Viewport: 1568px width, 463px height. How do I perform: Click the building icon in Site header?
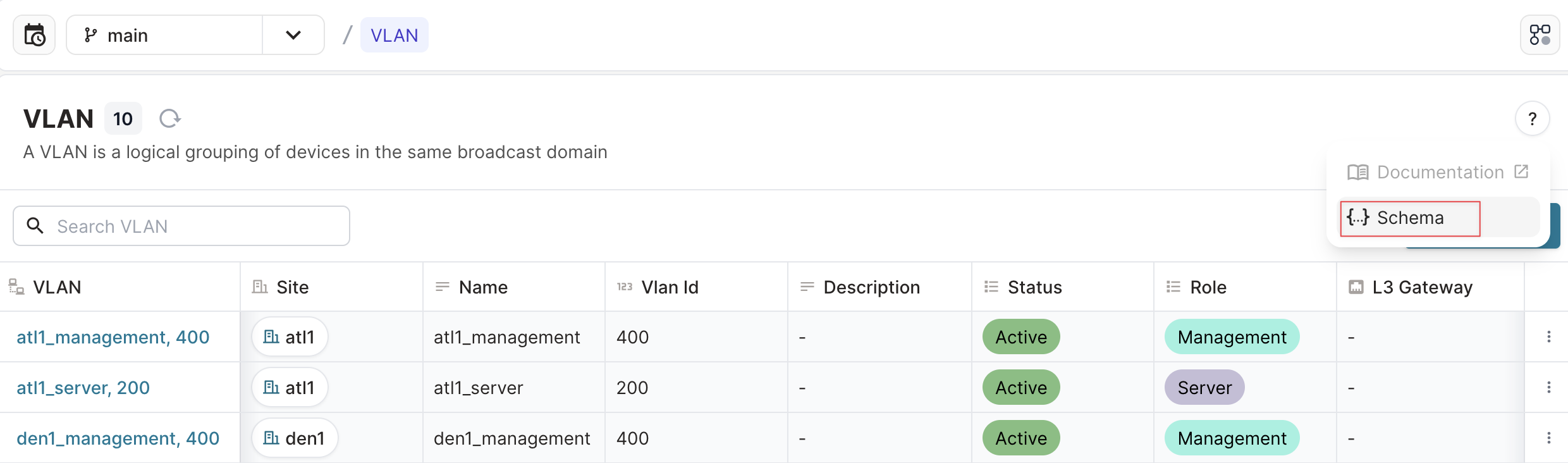(x=259, y=287)
